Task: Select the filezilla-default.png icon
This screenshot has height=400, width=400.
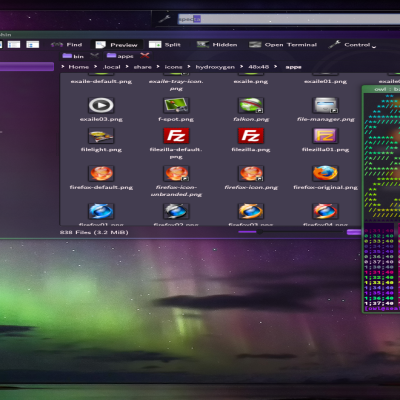Action: click(176, 136)
